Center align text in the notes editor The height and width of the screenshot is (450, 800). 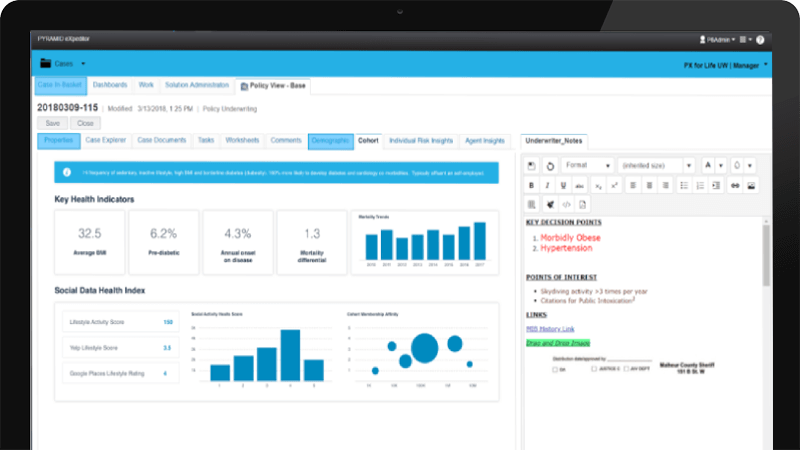pyautogui.click(x=649, y=186)
